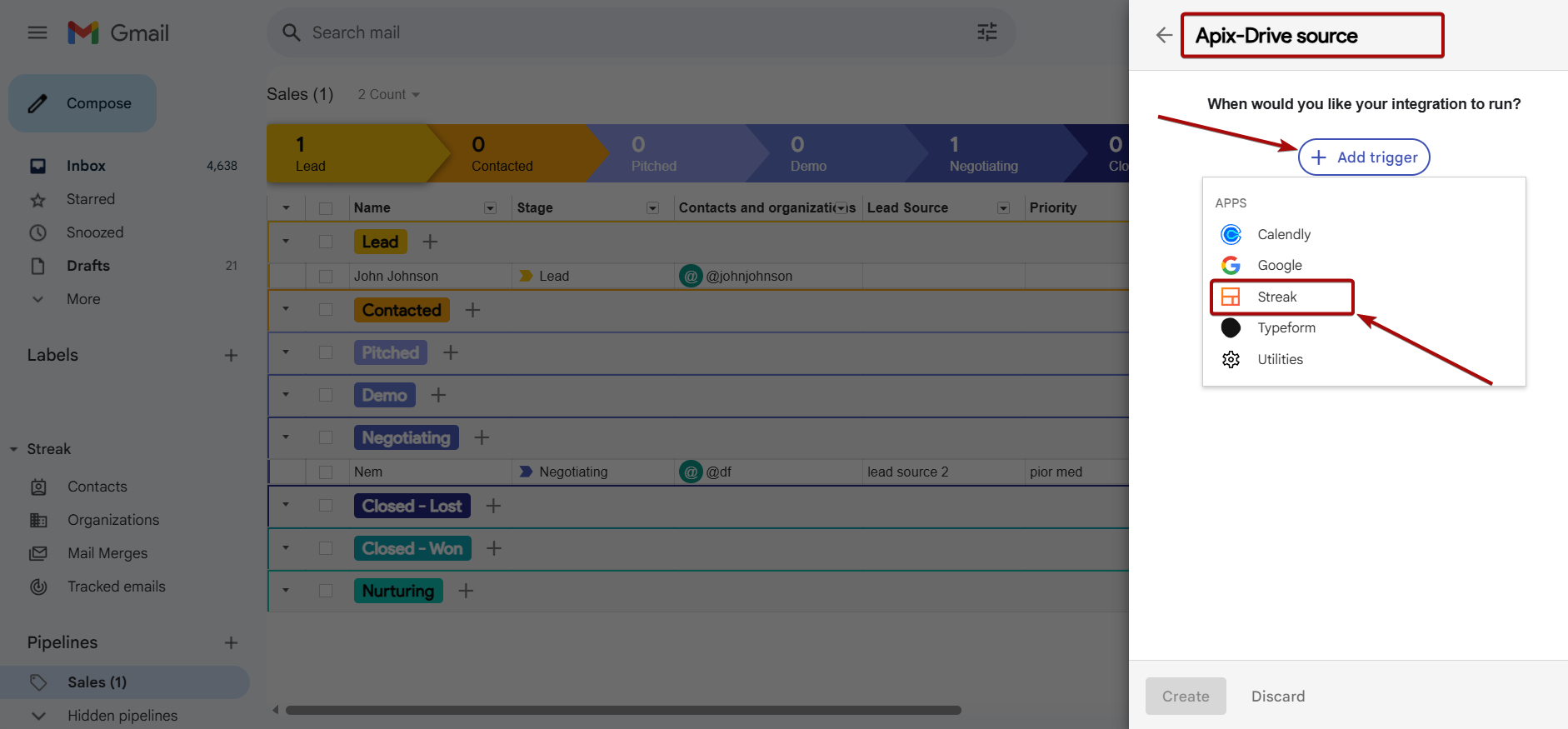Open the Gmail main menu hamburger icon

coord(37,32)
